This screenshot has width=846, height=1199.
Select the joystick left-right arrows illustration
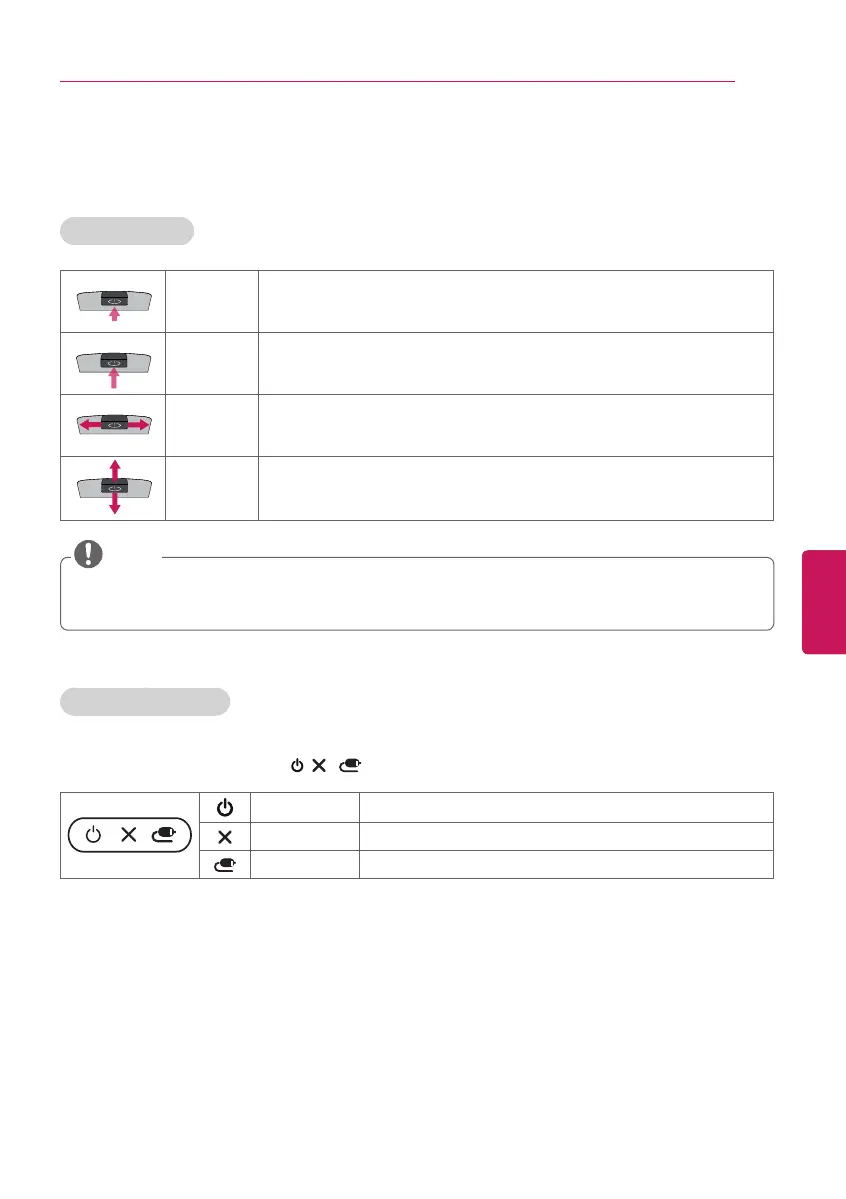coord(114,424)
